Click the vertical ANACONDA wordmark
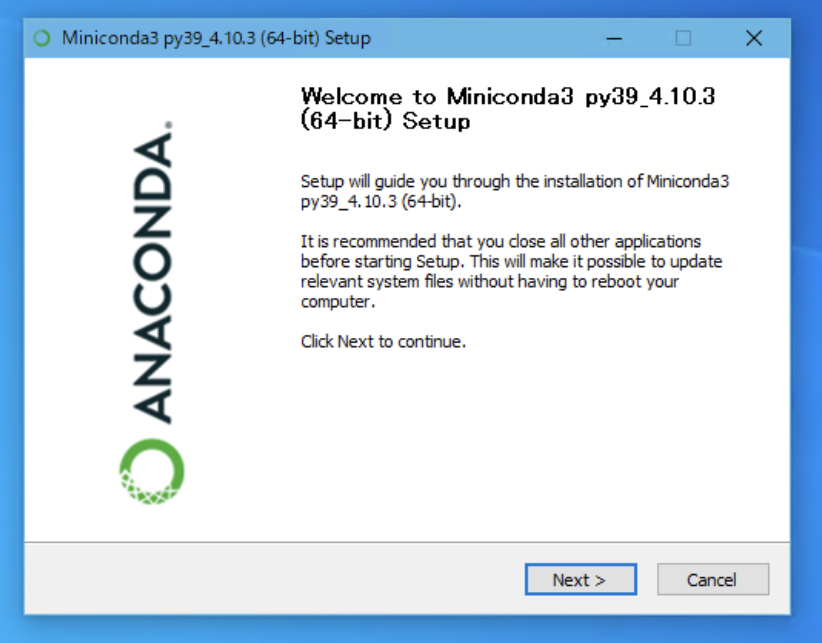This screenshot has width=822, height=643. click(x=152, y=277)
